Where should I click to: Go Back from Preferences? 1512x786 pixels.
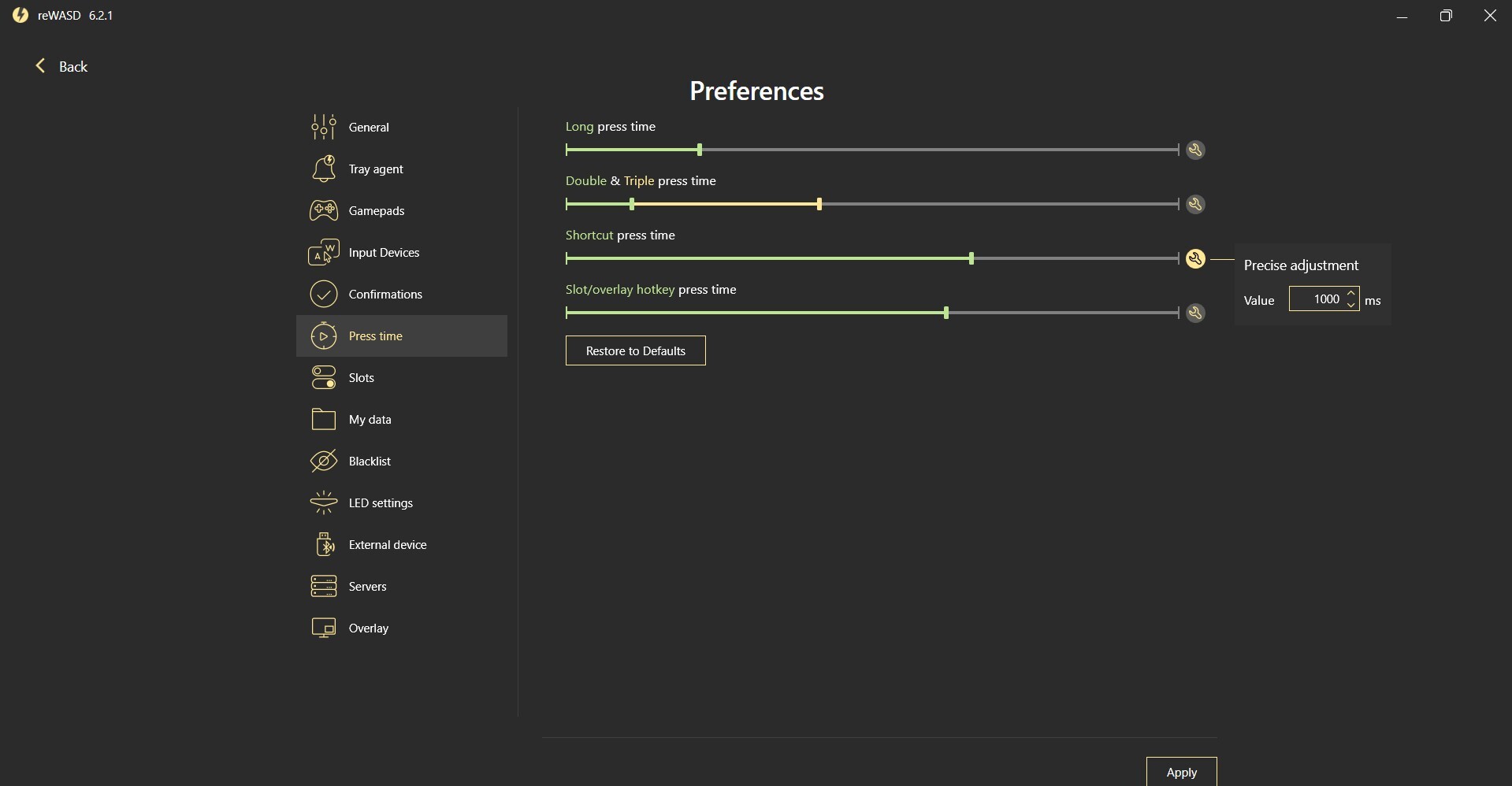tap(61, 67)
